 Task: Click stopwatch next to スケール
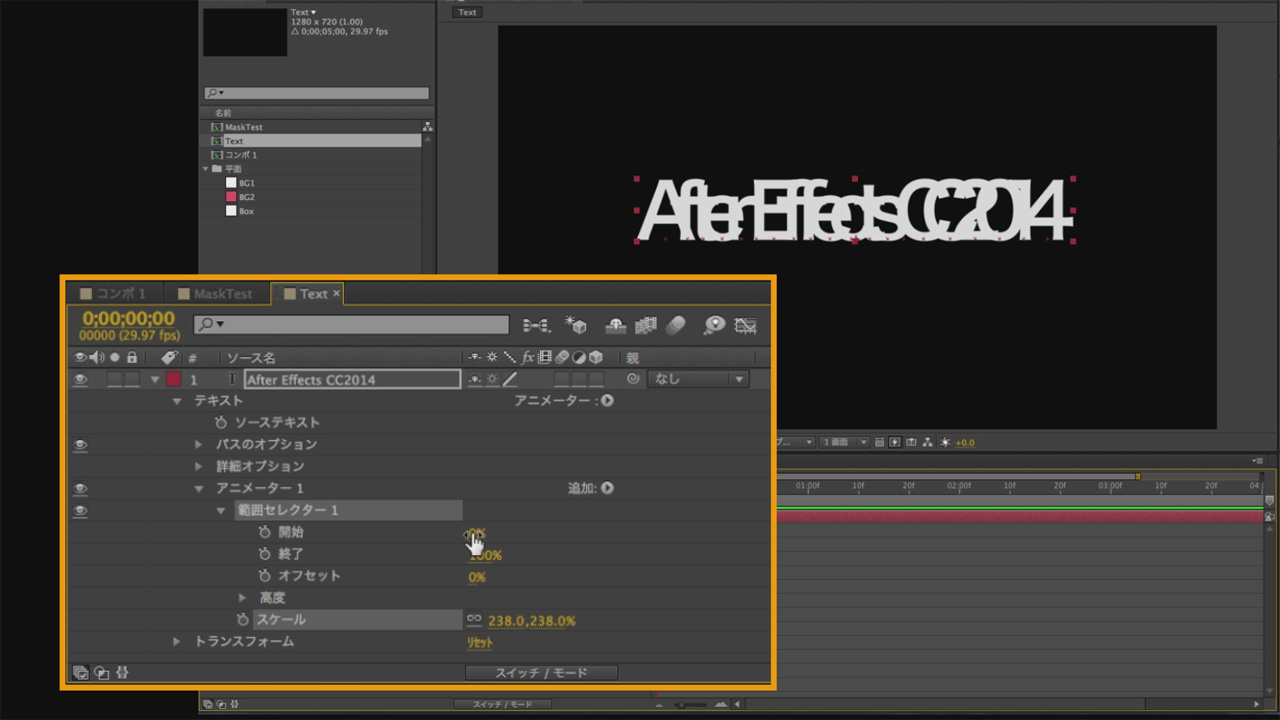click(242, 620)
